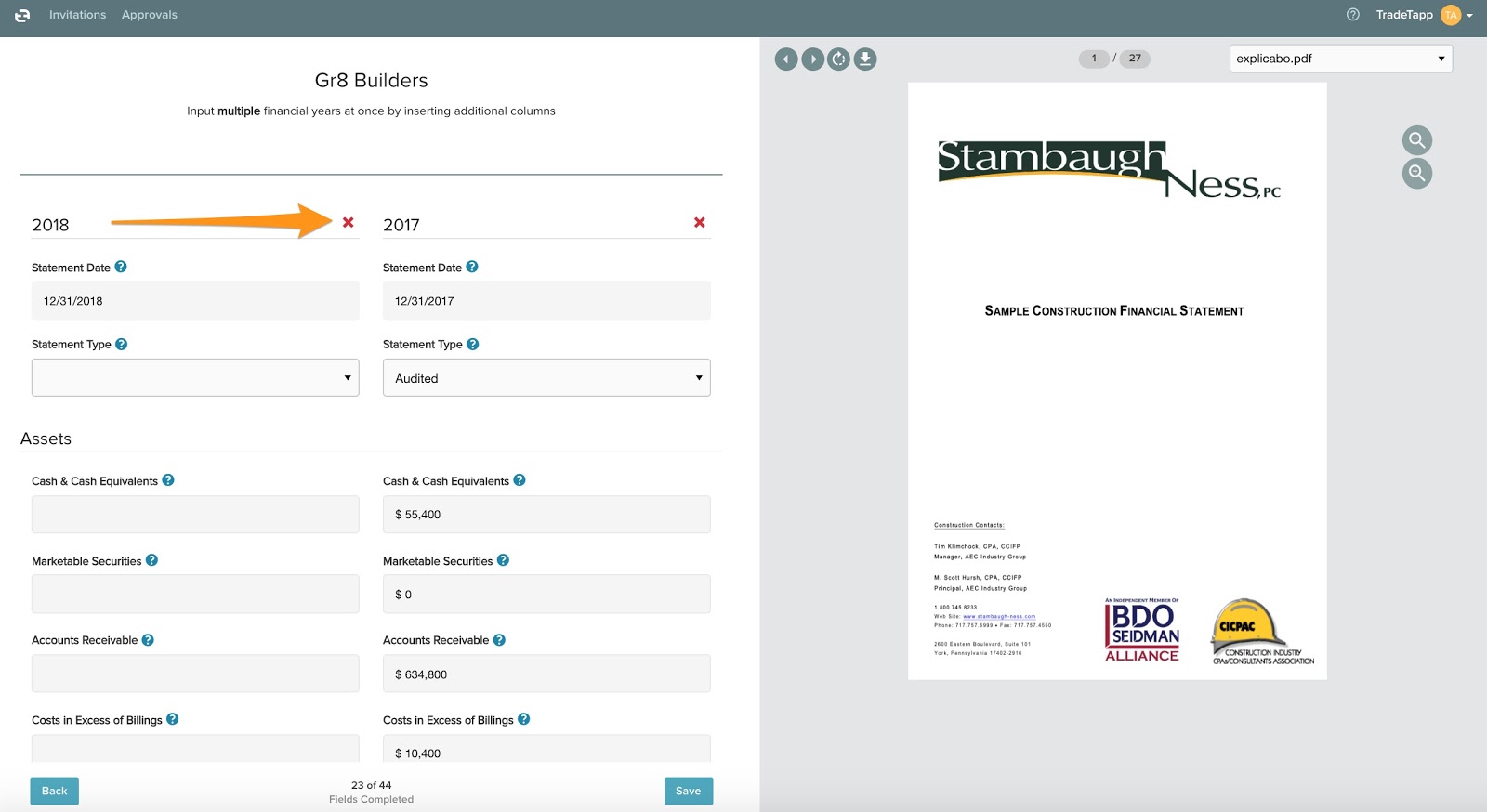Zoom in on the PDF preview
The image size is (1487, 812).
click(1416, 173)
